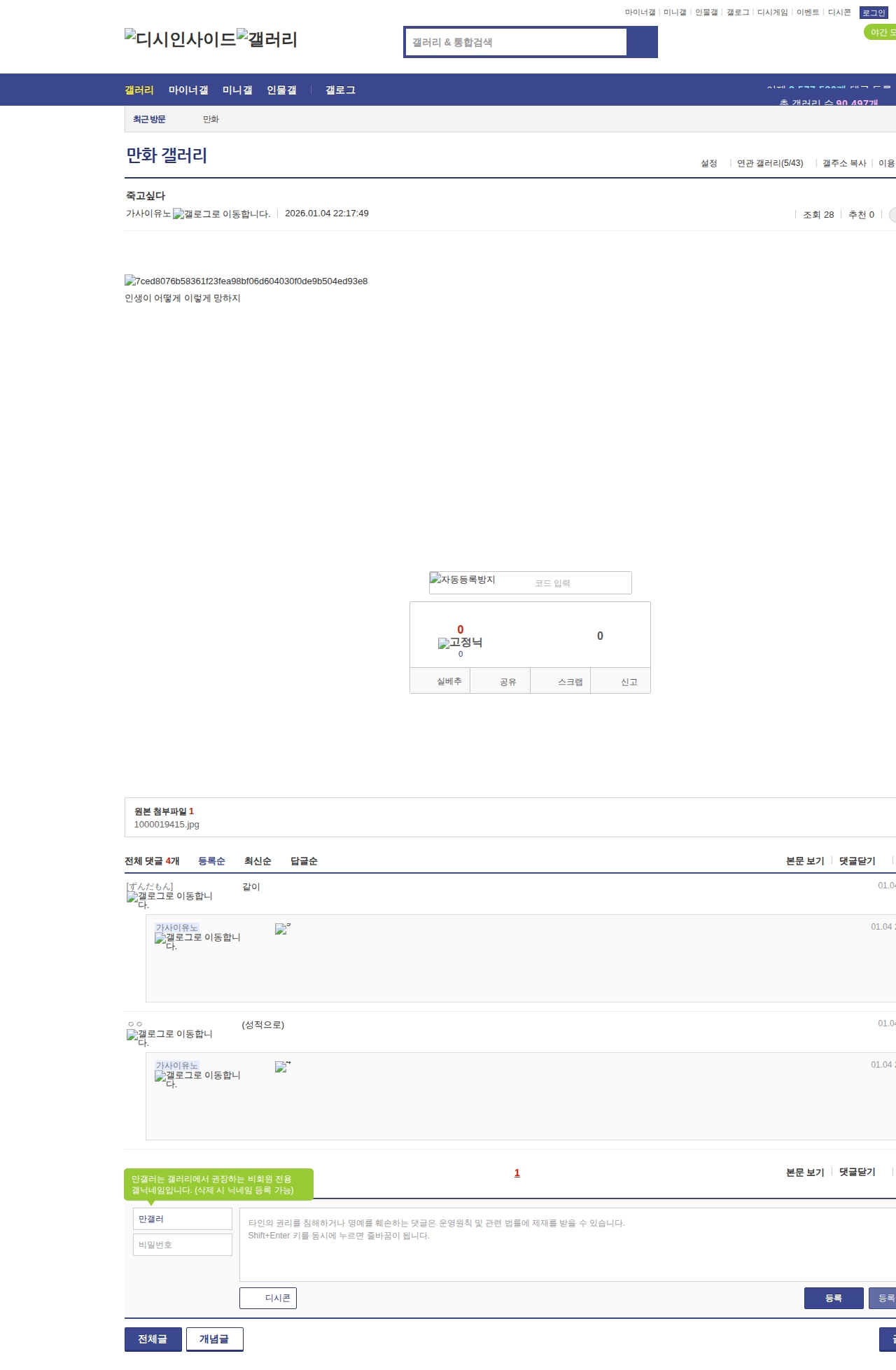Collapse comments with upper 댓글닫기
896x1370 pixels.
(857, 861)
